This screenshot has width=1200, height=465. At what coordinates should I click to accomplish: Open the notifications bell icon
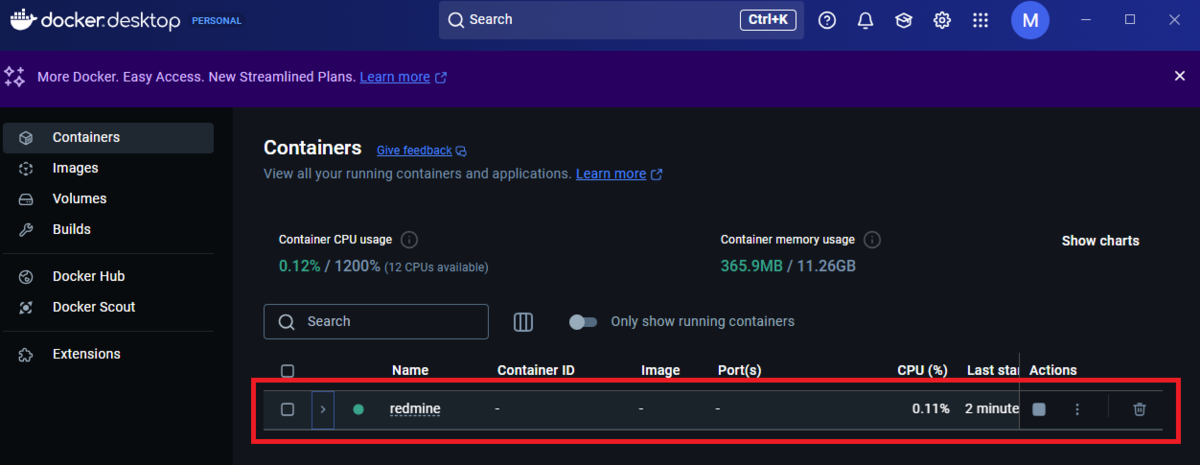[866, 20]
